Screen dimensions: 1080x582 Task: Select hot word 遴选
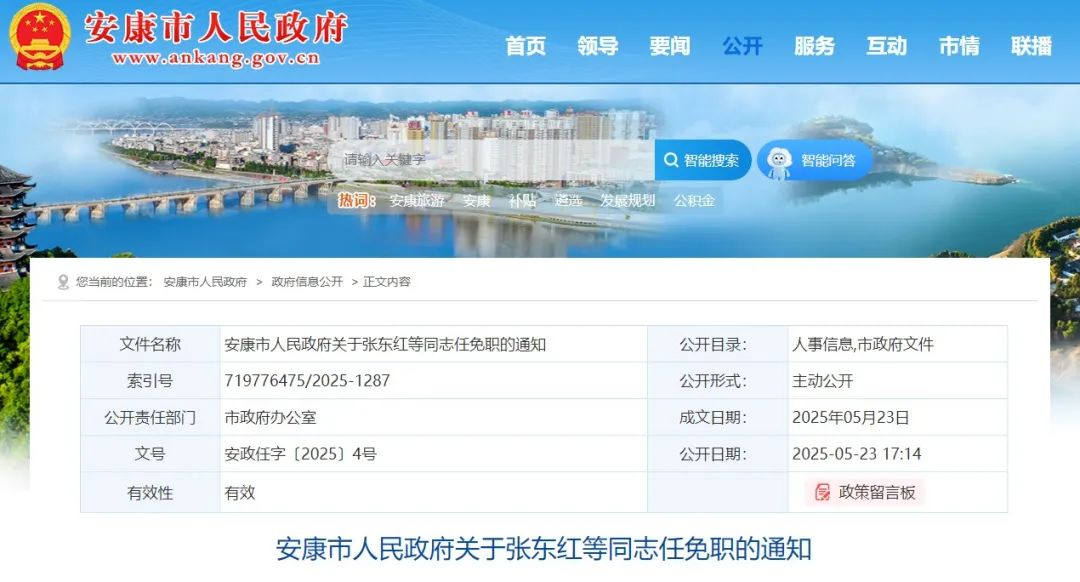pyautogui.click(x=568, y=200)
